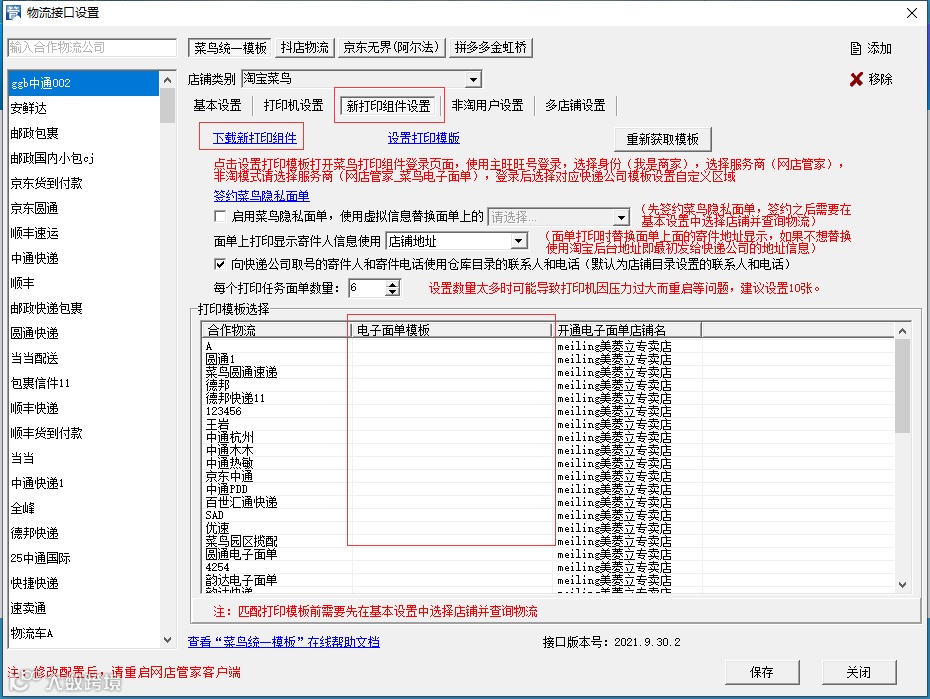Open the 店铺地址 sender info dropdown
The height and width of the screenshot is (699, 930).
519,241
